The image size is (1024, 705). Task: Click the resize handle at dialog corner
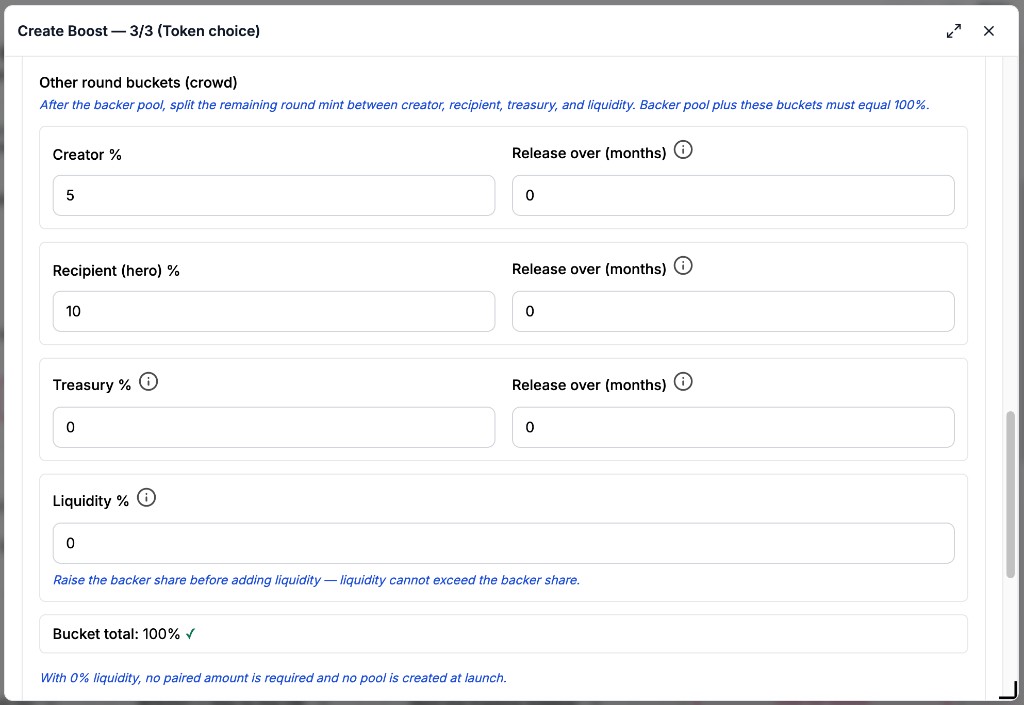[x=1010, y=691]
